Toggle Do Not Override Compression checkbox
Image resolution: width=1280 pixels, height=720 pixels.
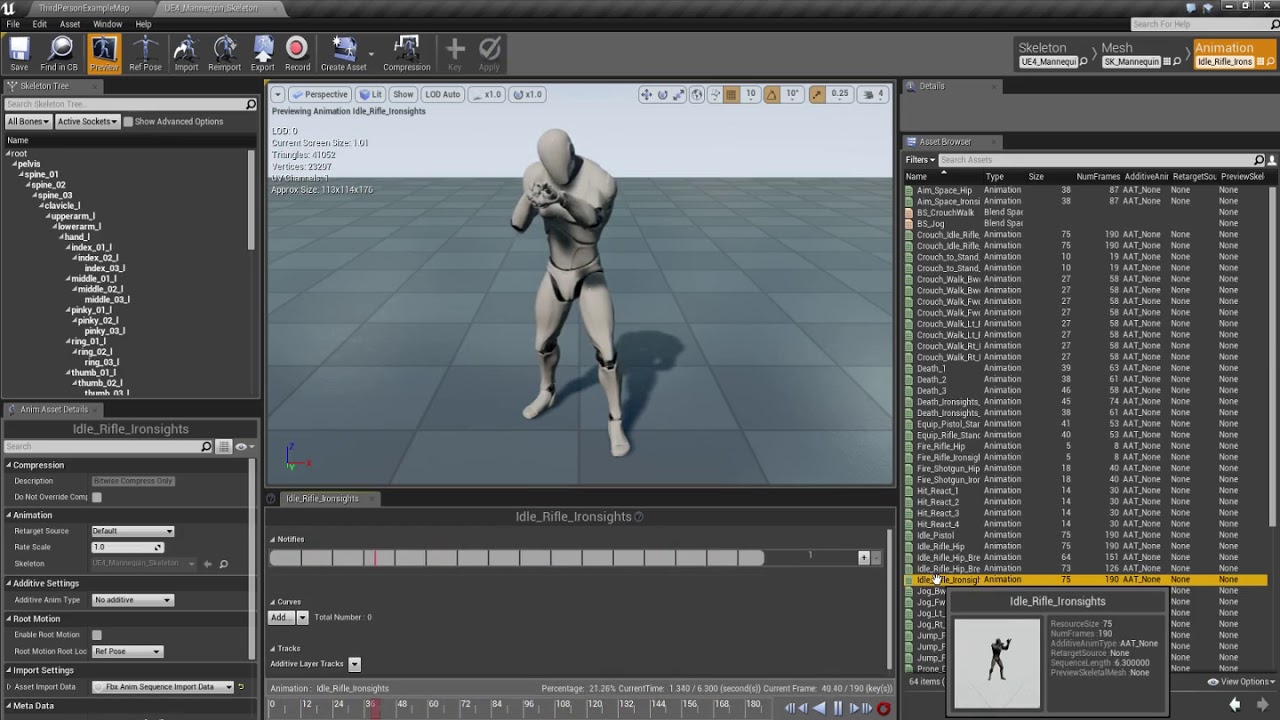point(97,497)
